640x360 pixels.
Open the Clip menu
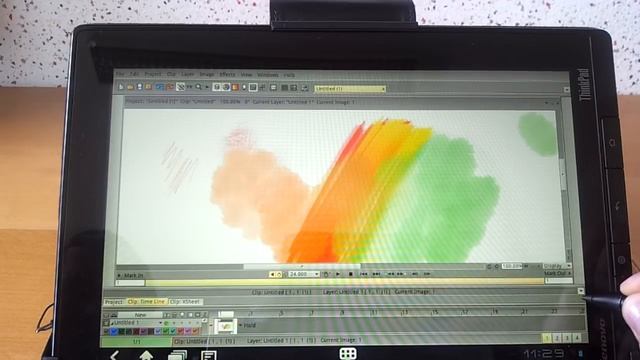(171, 74)
